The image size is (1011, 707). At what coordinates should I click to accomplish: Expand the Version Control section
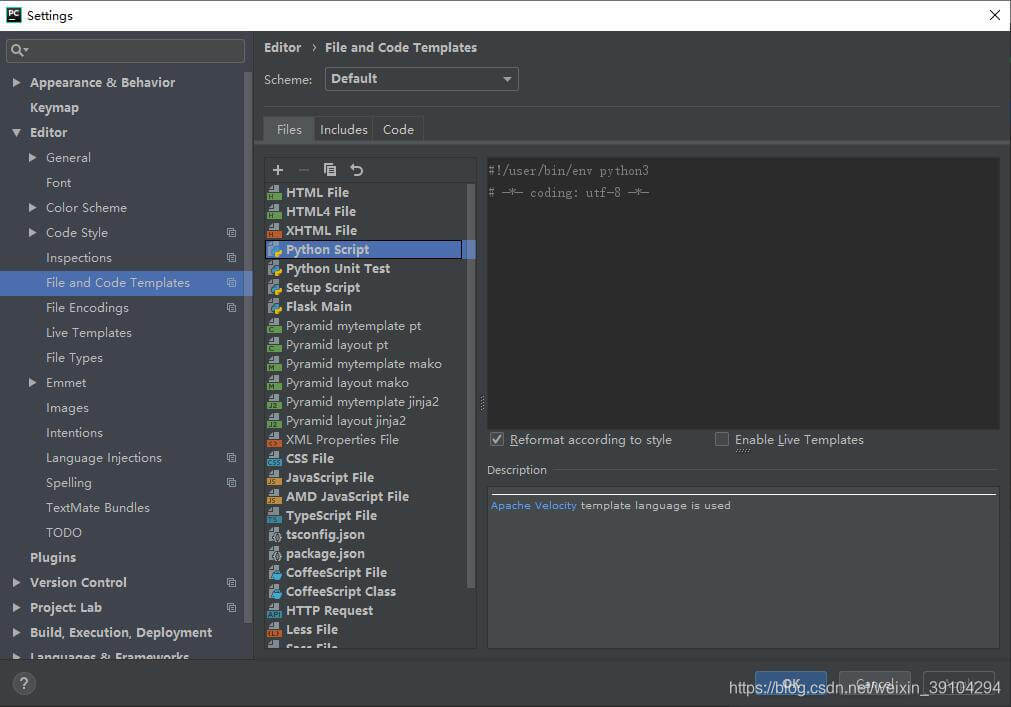16,583
